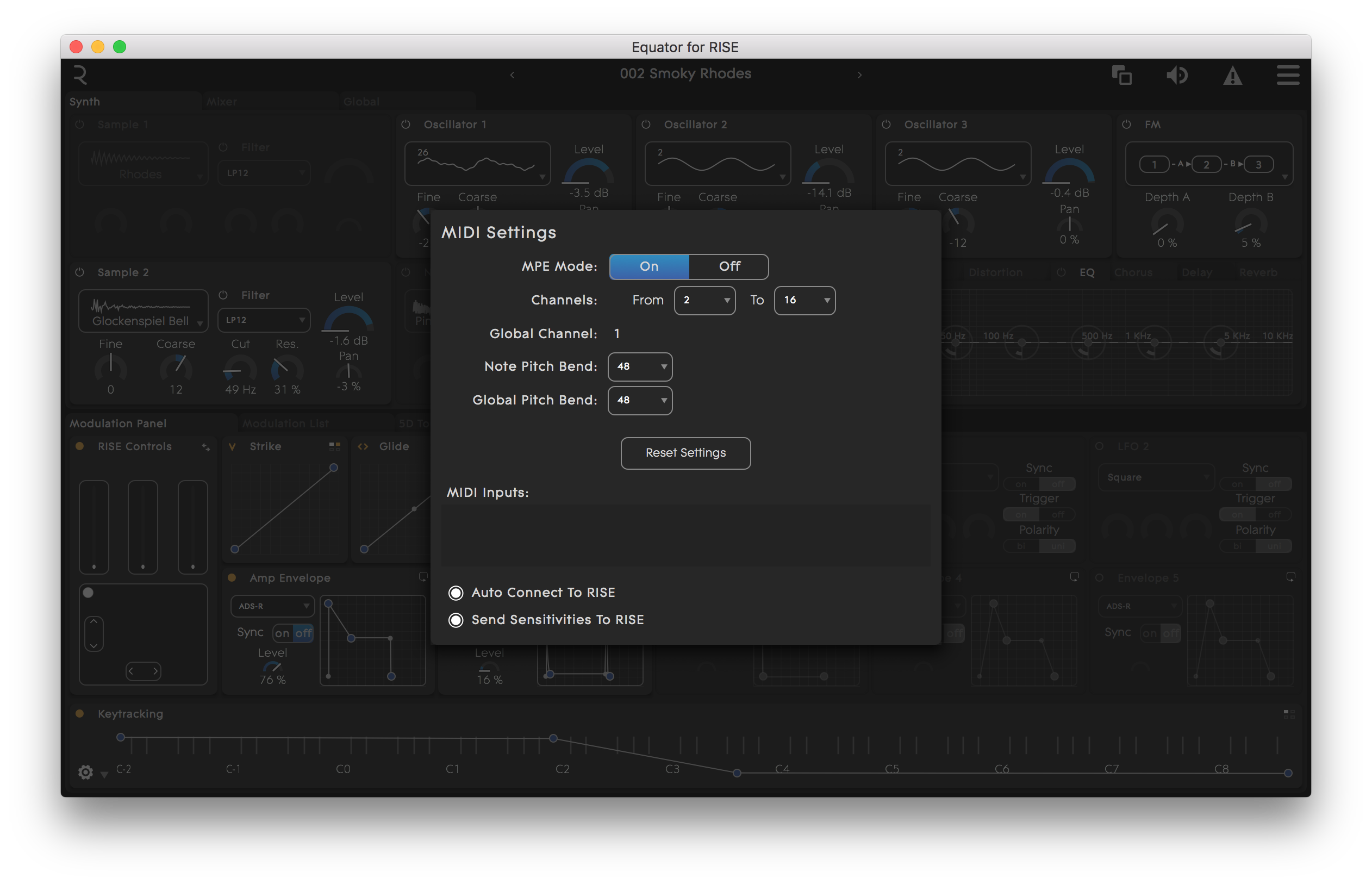Switch to the Synth tab
Image resolution: width=1372 pixels, height=884 pixels.
tap(84, 101)
